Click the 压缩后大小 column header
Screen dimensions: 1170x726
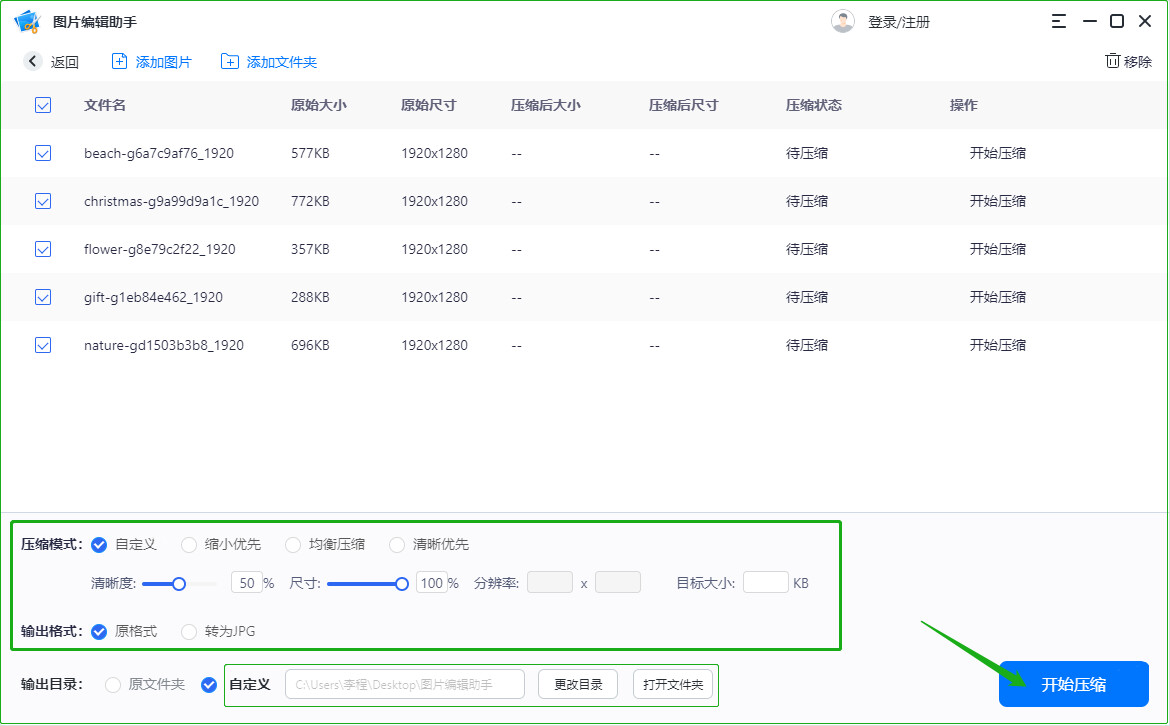click(x=545, y=105)
